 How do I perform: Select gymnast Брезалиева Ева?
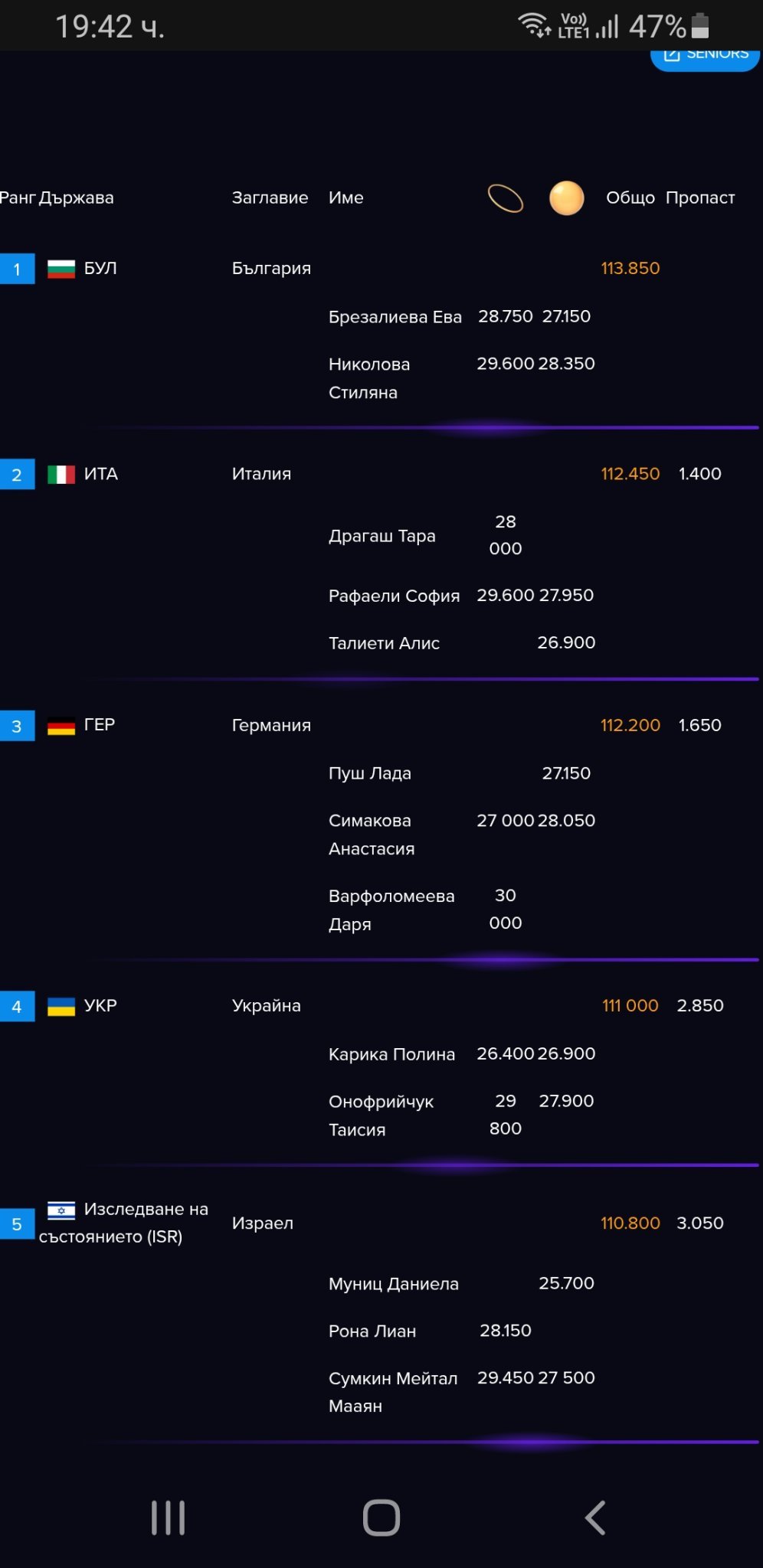click(395, 317)
